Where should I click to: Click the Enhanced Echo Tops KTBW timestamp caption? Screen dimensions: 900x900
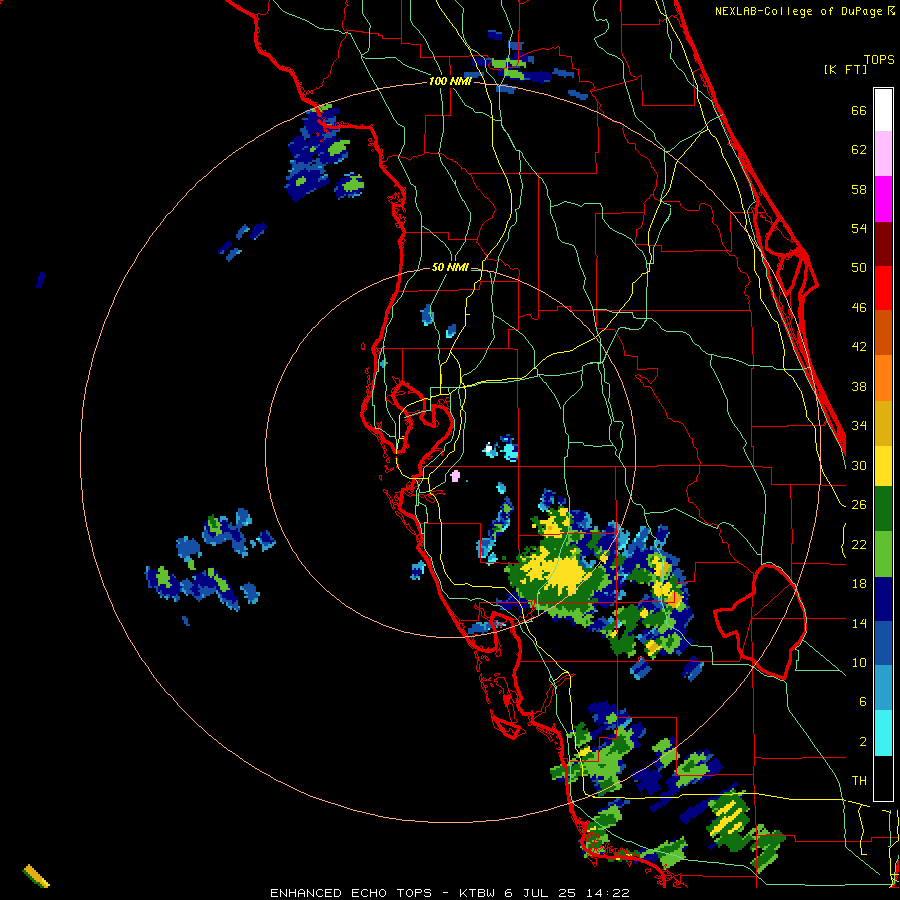(x=450, y=893)
